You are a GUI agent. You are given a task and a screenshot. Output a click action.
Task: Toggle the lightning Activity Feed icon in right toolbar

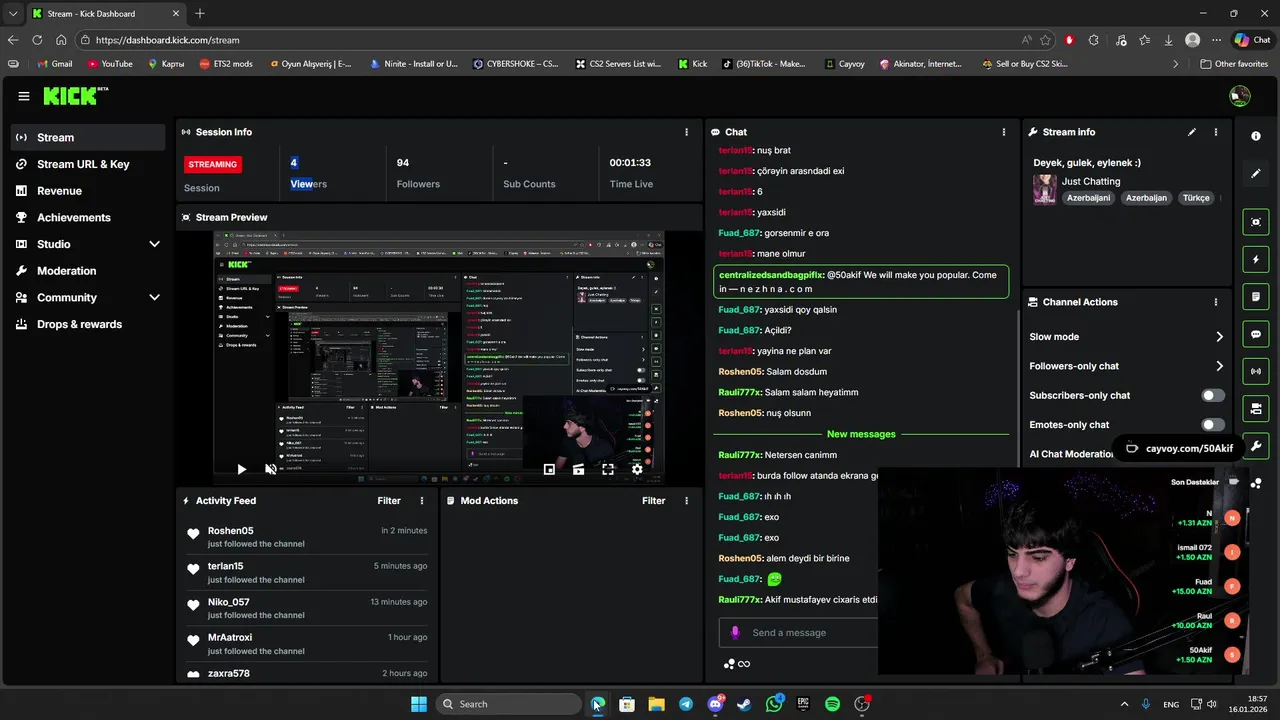coord(1256,260)
